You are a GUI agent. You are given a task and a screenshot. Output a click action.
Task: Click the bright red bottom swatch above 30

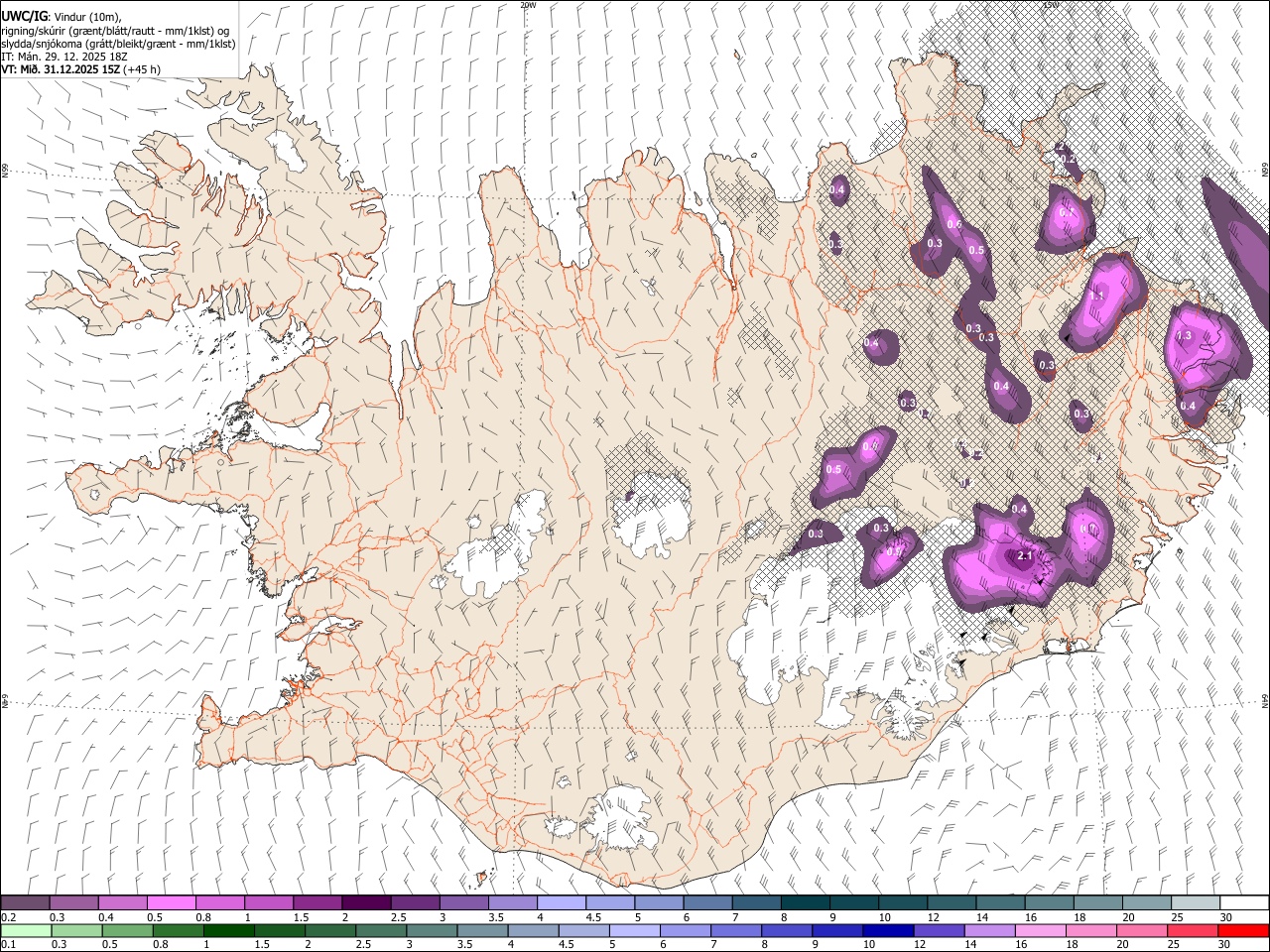[x=1243, y=930]
